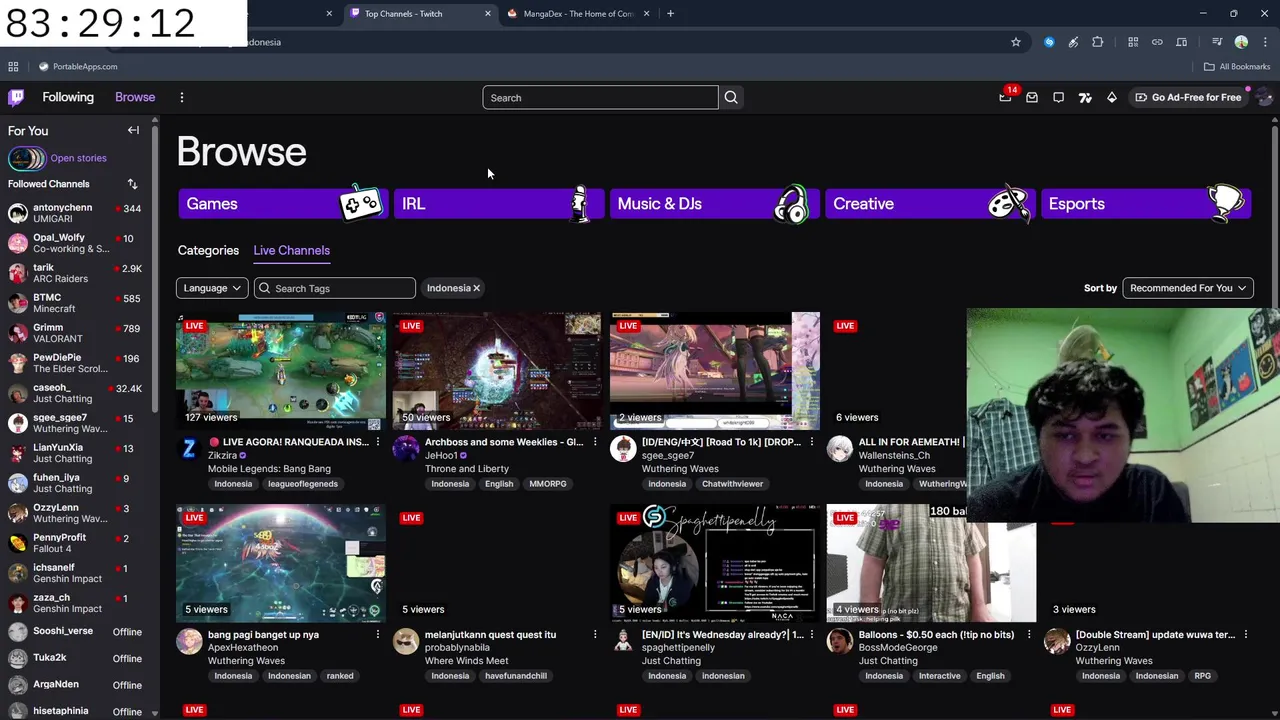Focus the Twitch Search field

pyautogui.click(x=600, y=97)
